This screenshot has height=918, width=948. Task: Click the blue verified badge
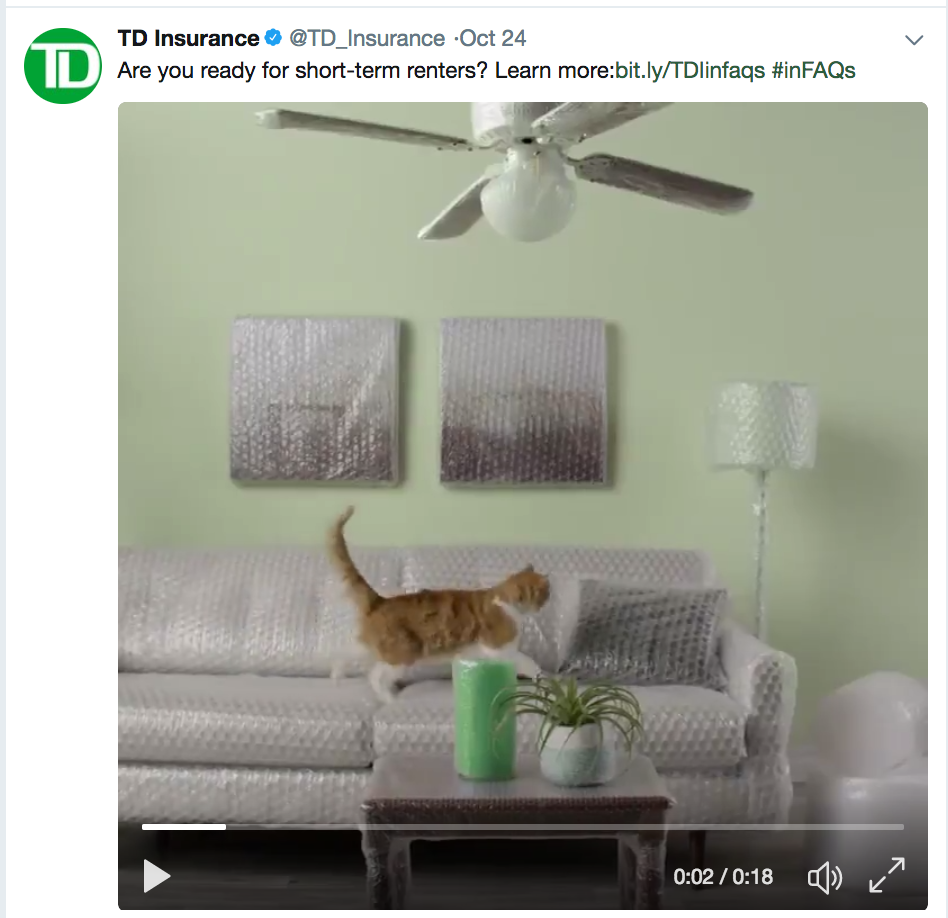coord(273,38)
